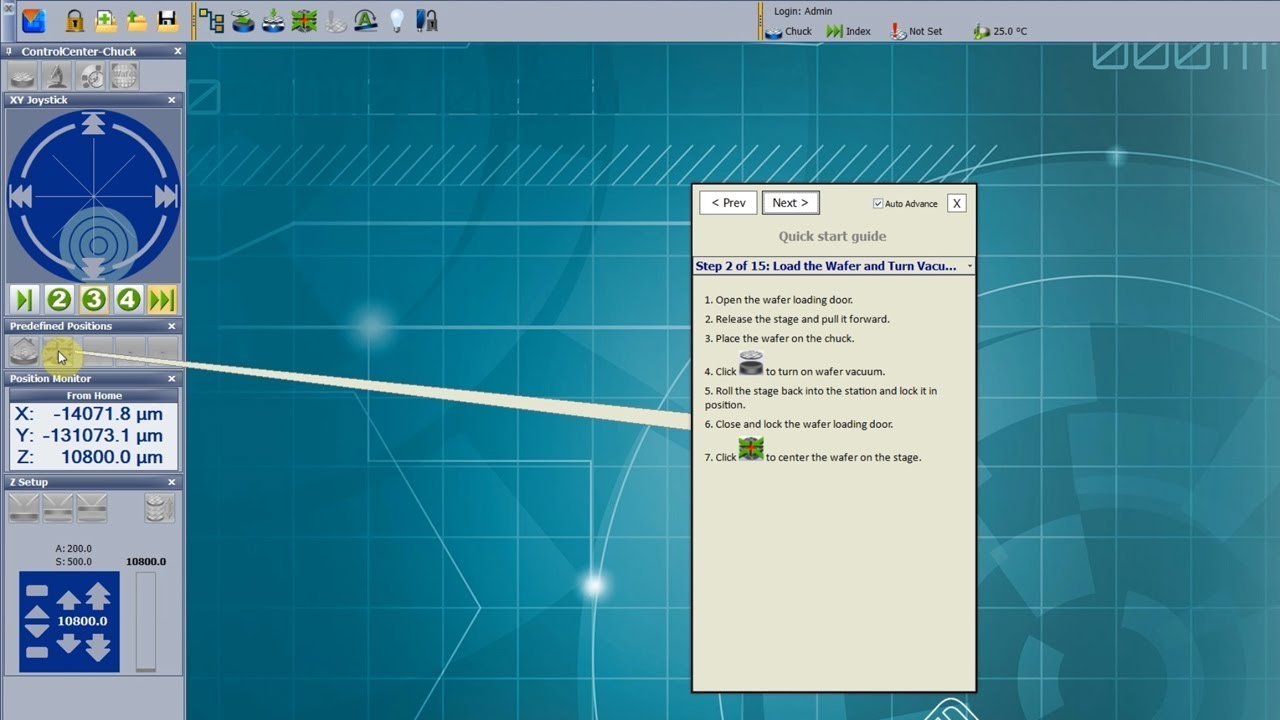Screen dimensions: 1280x720
Task: Click the Not Set status indicator
Action: [916, 31]
